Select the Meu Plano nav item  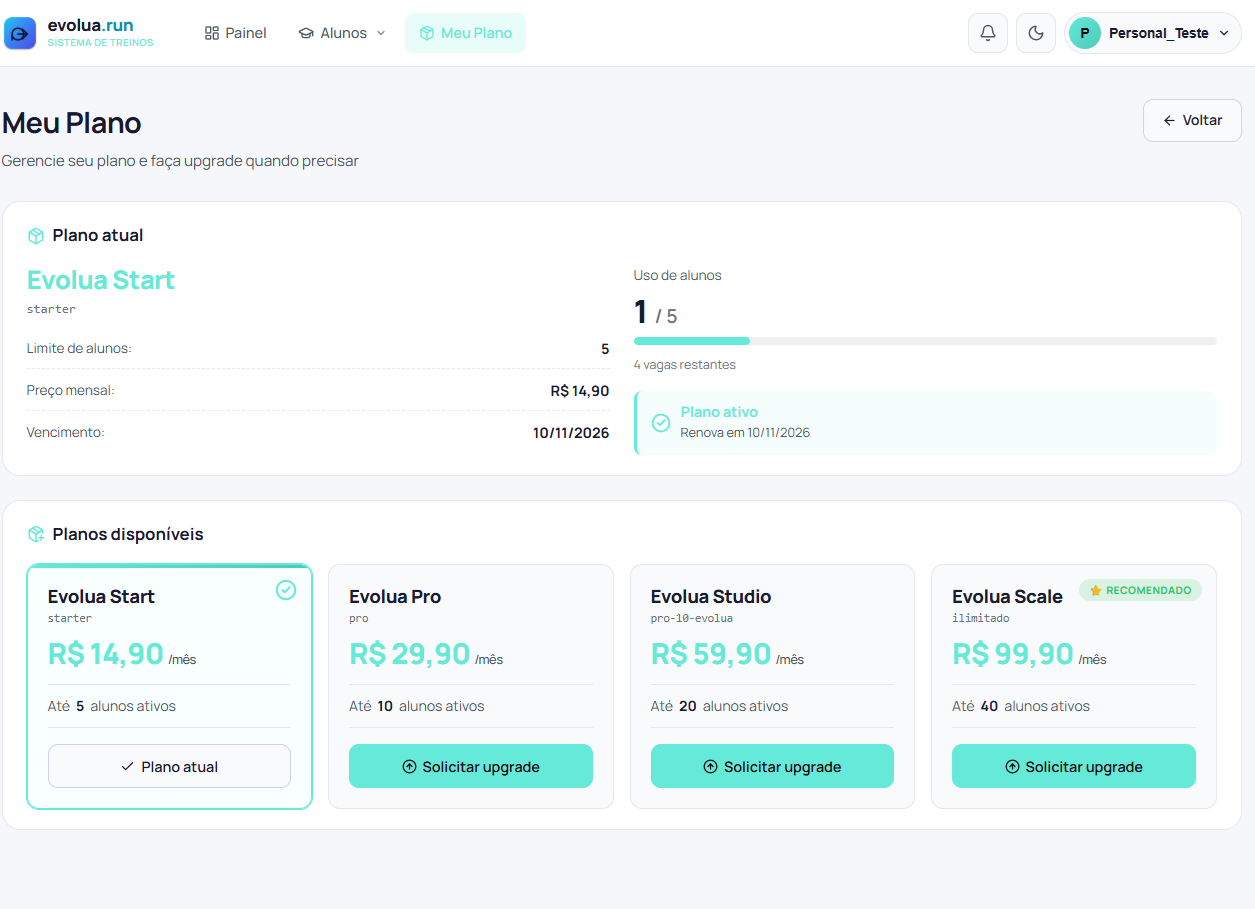tap(465, 33)
